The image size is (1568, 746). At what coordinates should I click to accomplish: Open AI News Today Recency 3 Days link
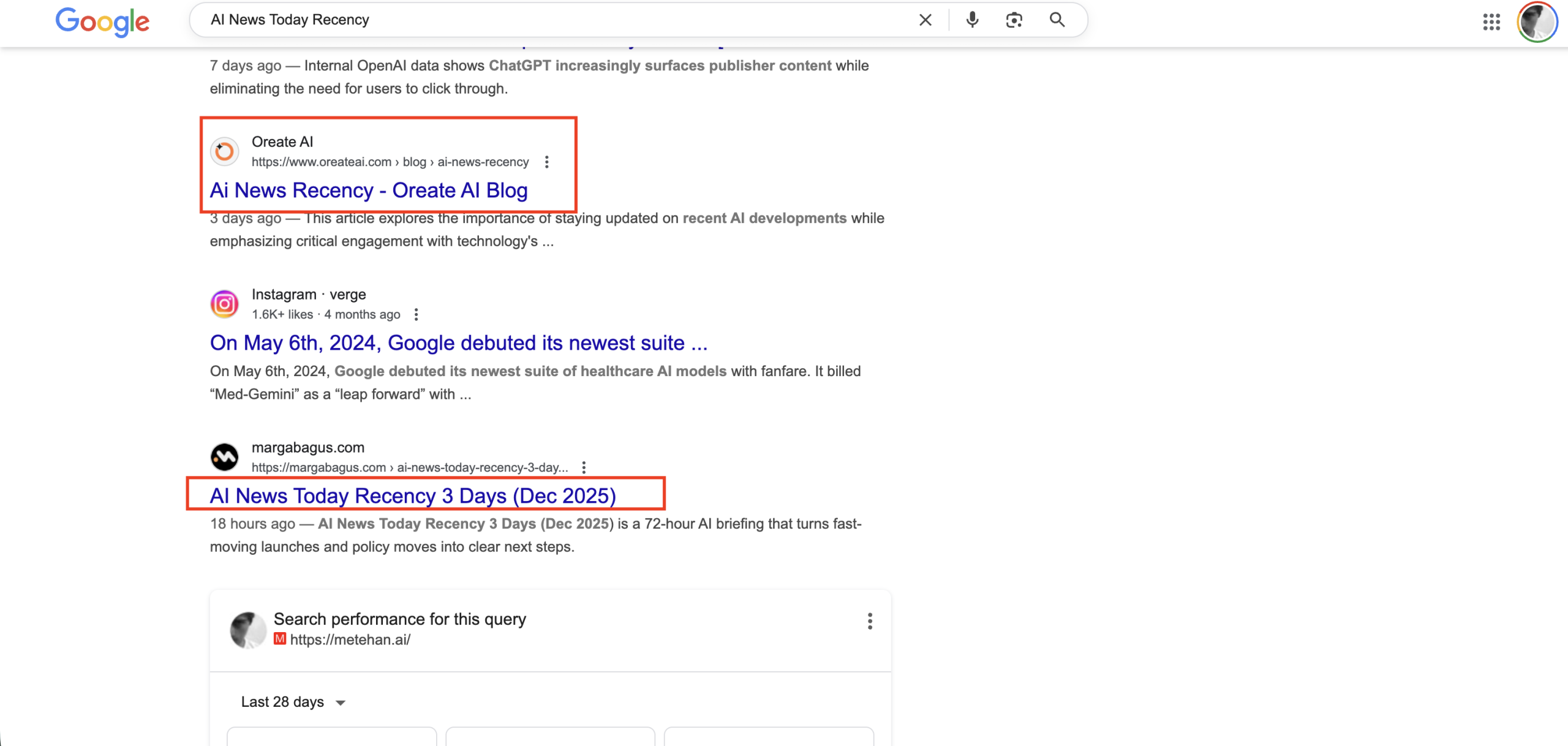click(x=412, y=495)
